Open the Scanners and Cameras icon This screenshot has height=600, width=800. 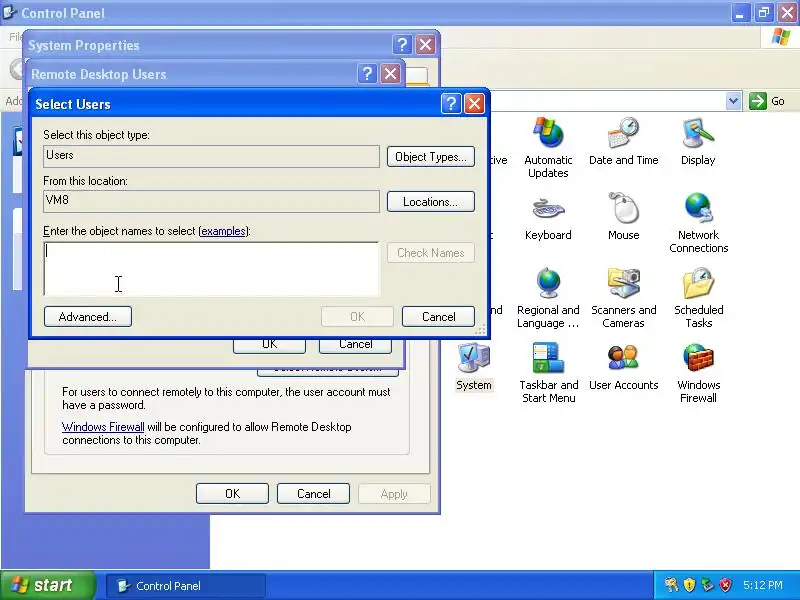click(623, 297)
